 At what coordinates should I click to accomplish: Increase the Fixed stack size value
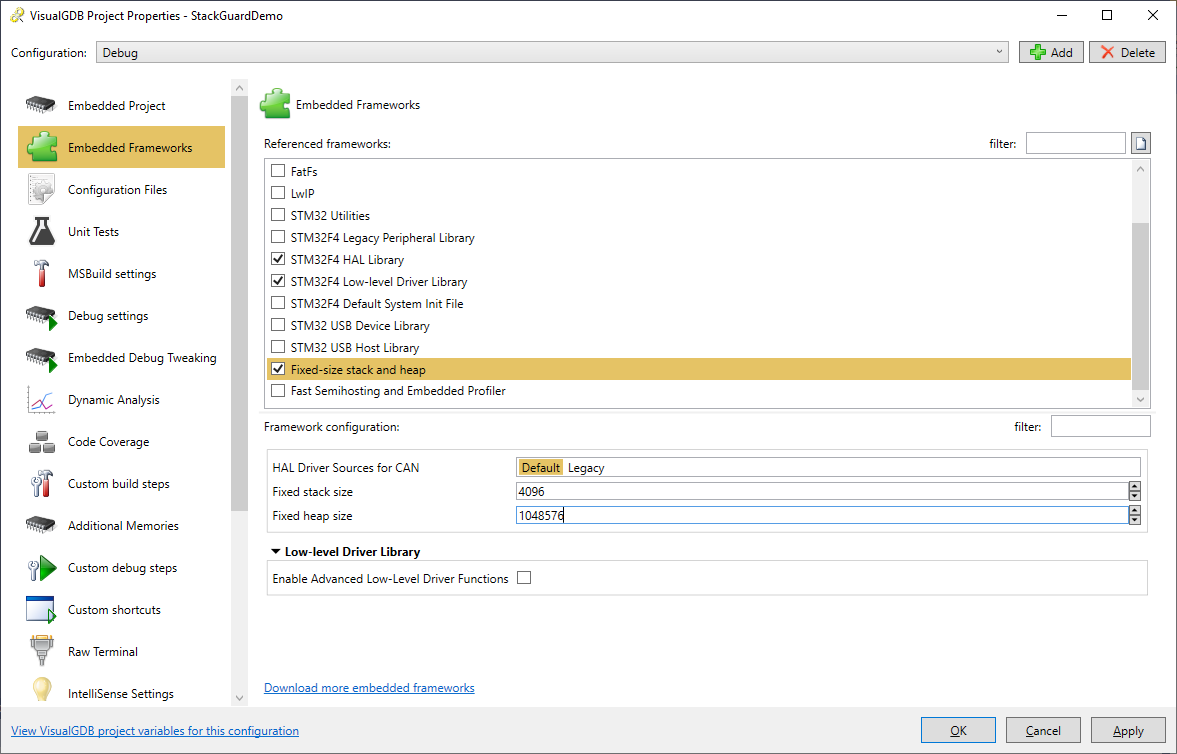pos(1134,487)
